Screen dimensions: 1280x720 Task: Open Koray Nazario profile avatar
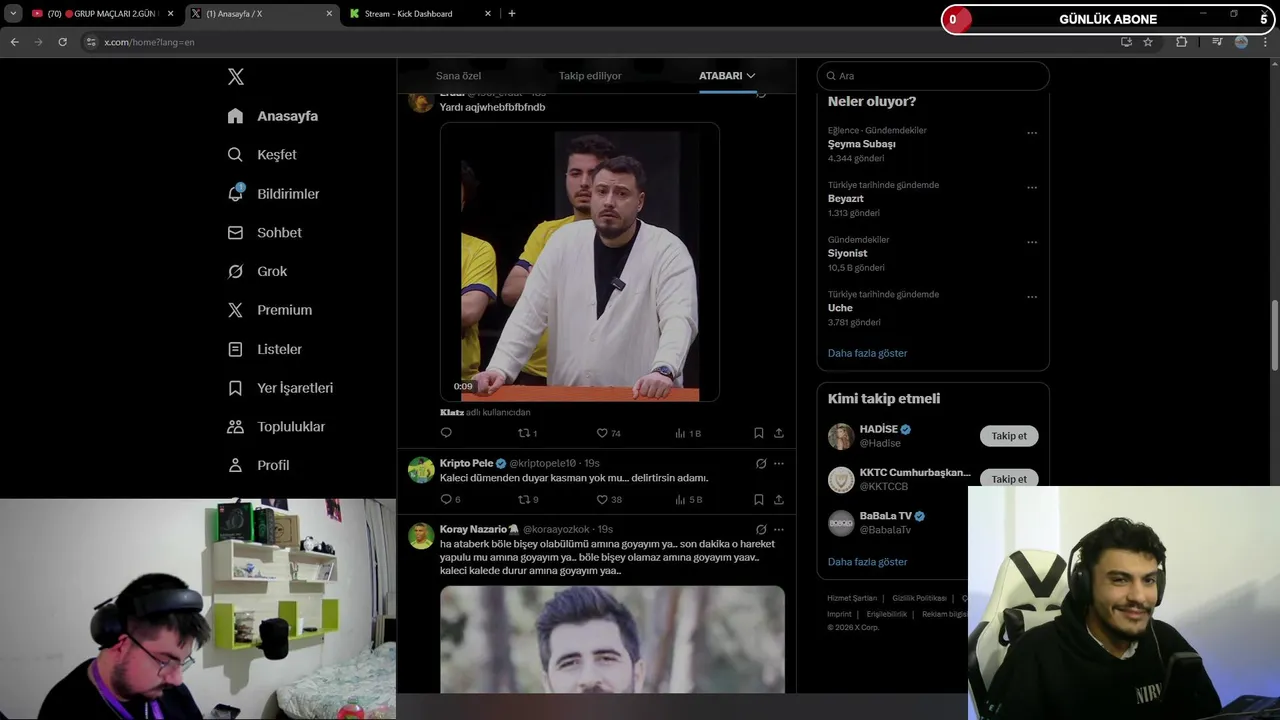421,535
